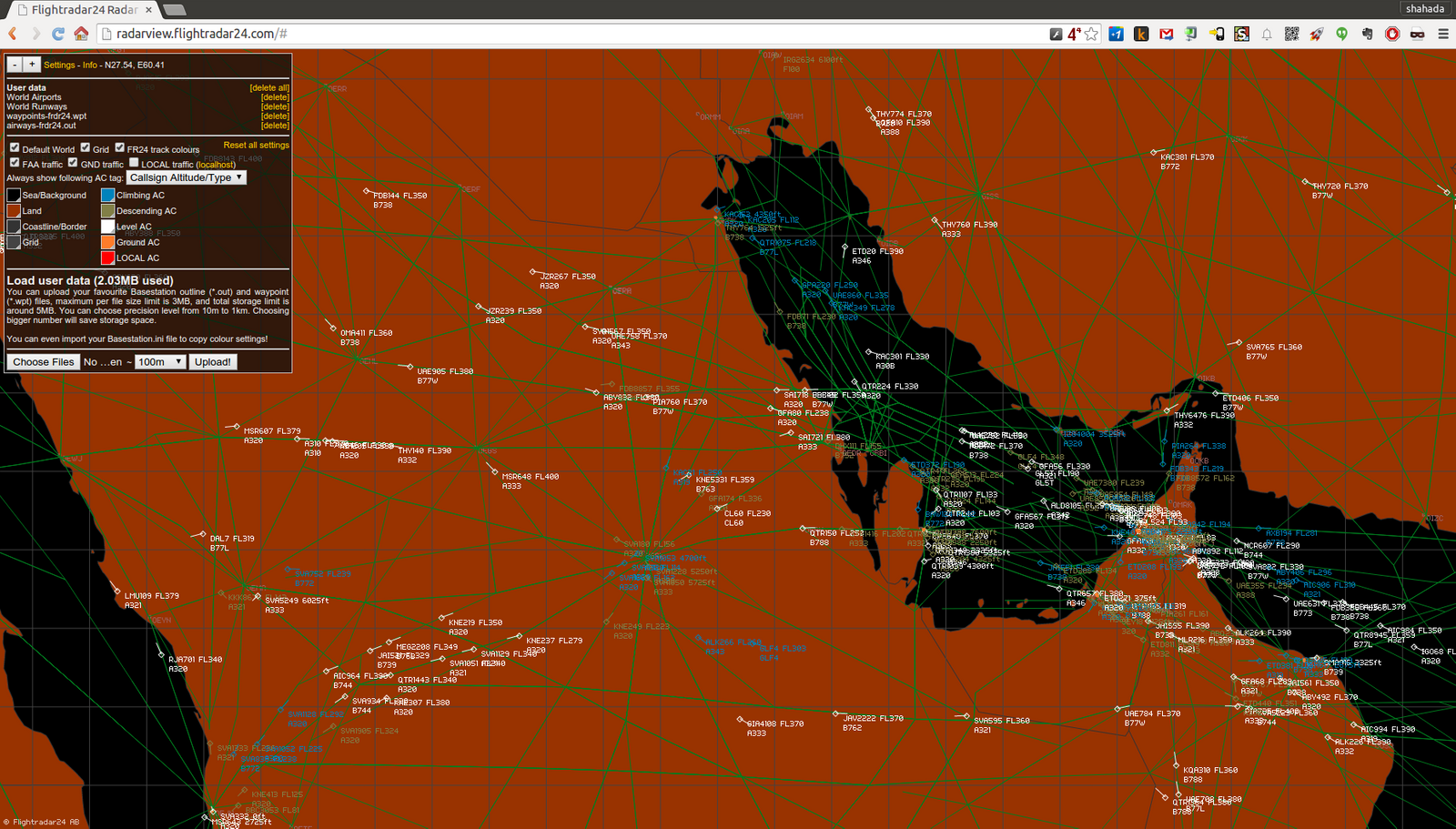
Task: Open the Settings link in panel
Action: [59, 66]
